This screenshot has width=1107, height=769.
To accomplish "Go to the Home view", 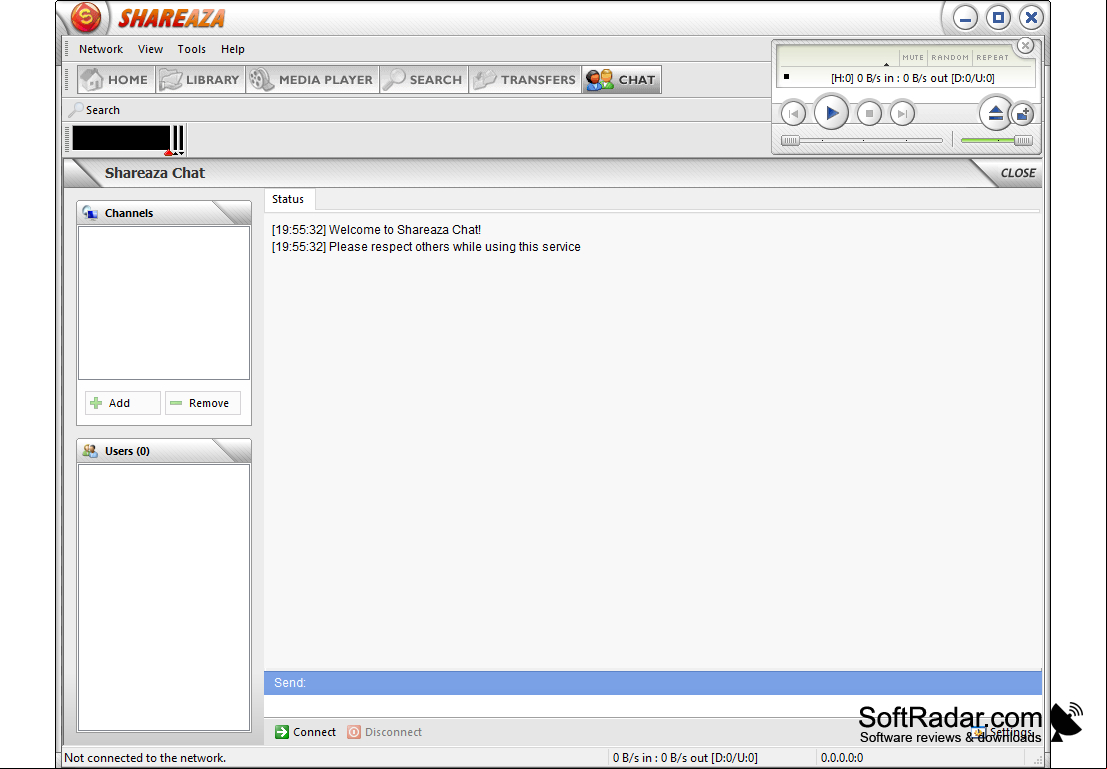I will (115, 80).
